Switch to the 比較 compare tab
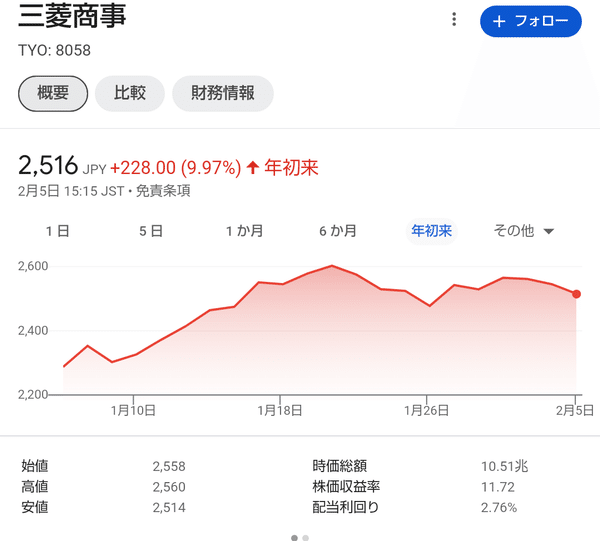 [x=130, y=93]
